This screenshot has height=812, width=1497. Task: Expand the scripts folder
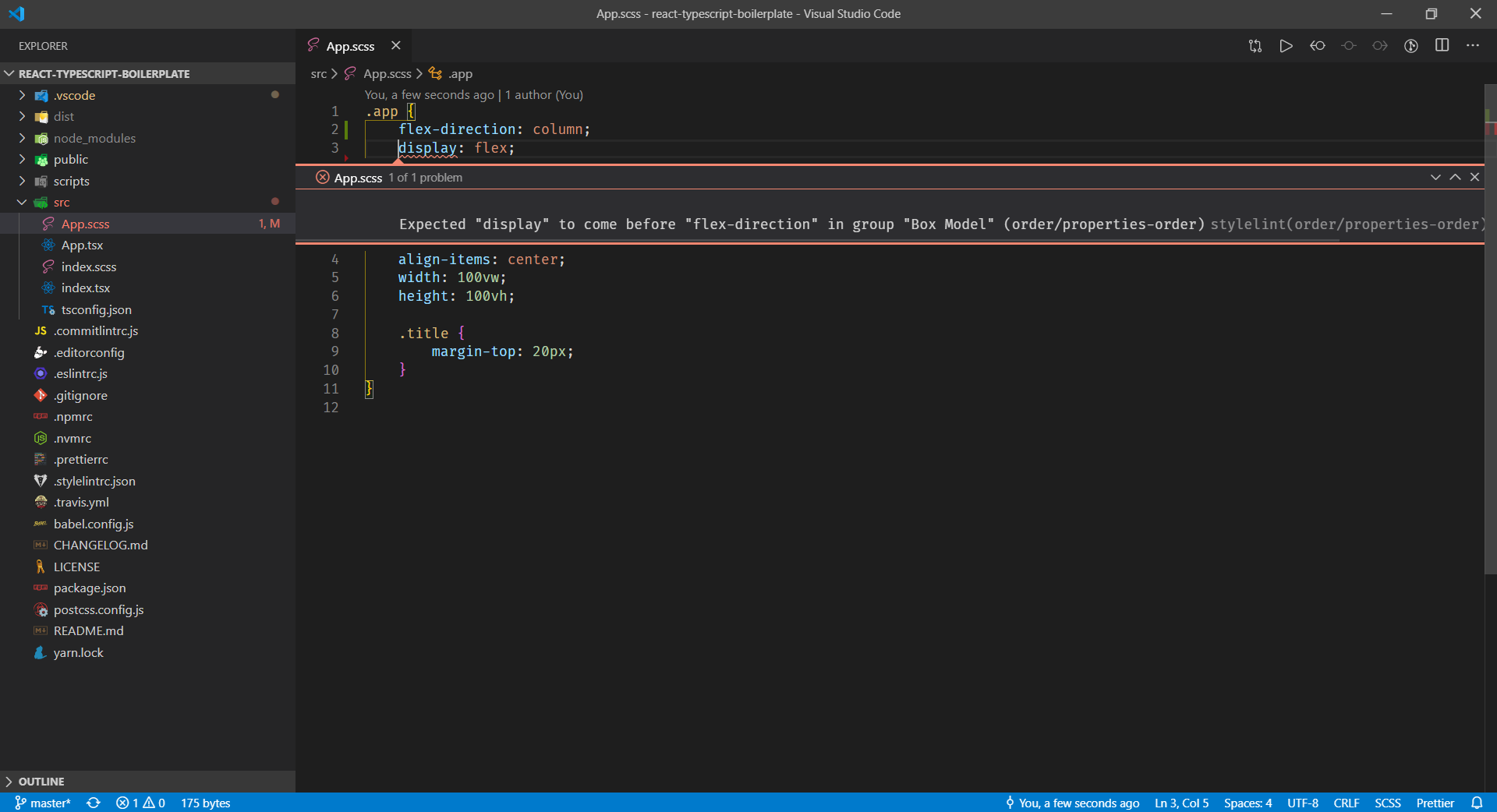tap(148, 181)
